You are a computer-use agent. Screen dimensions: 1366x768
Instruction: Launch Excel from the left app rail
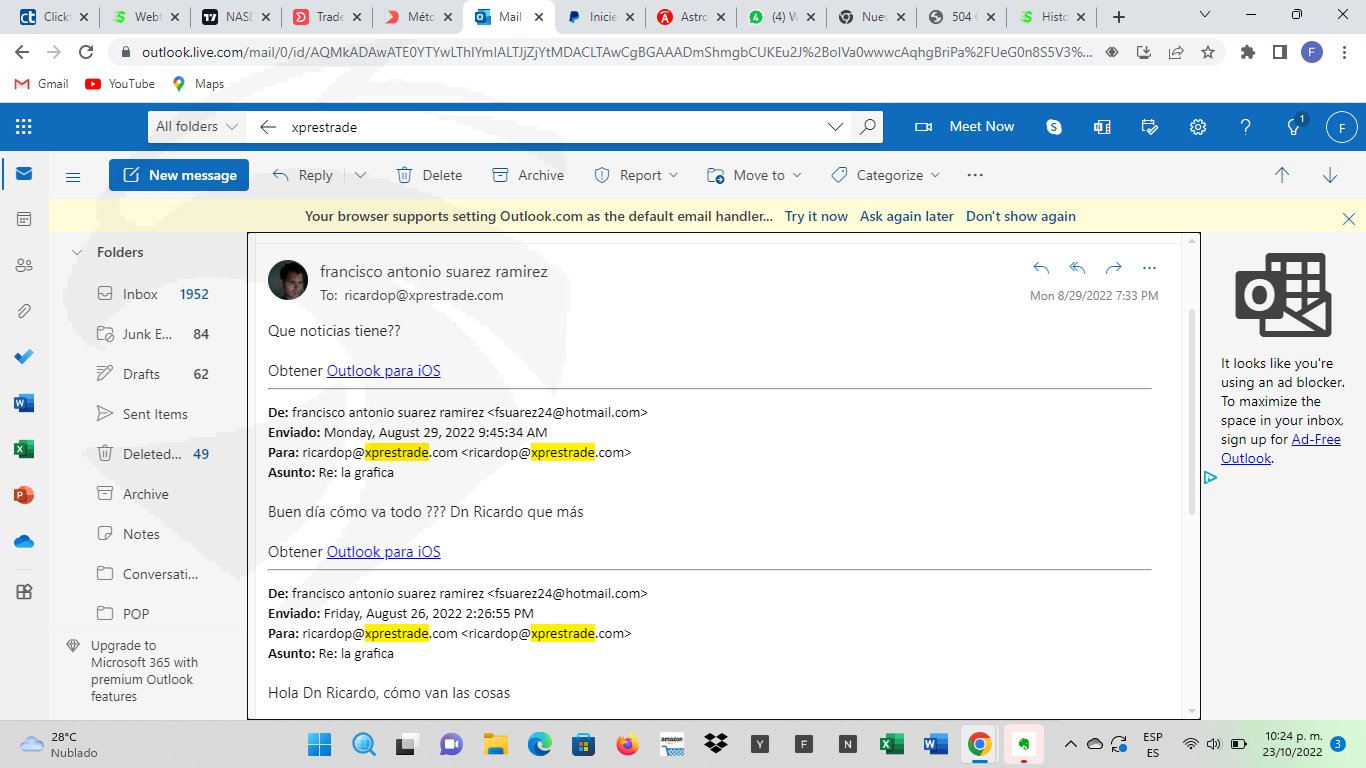[x=24, y=449]
